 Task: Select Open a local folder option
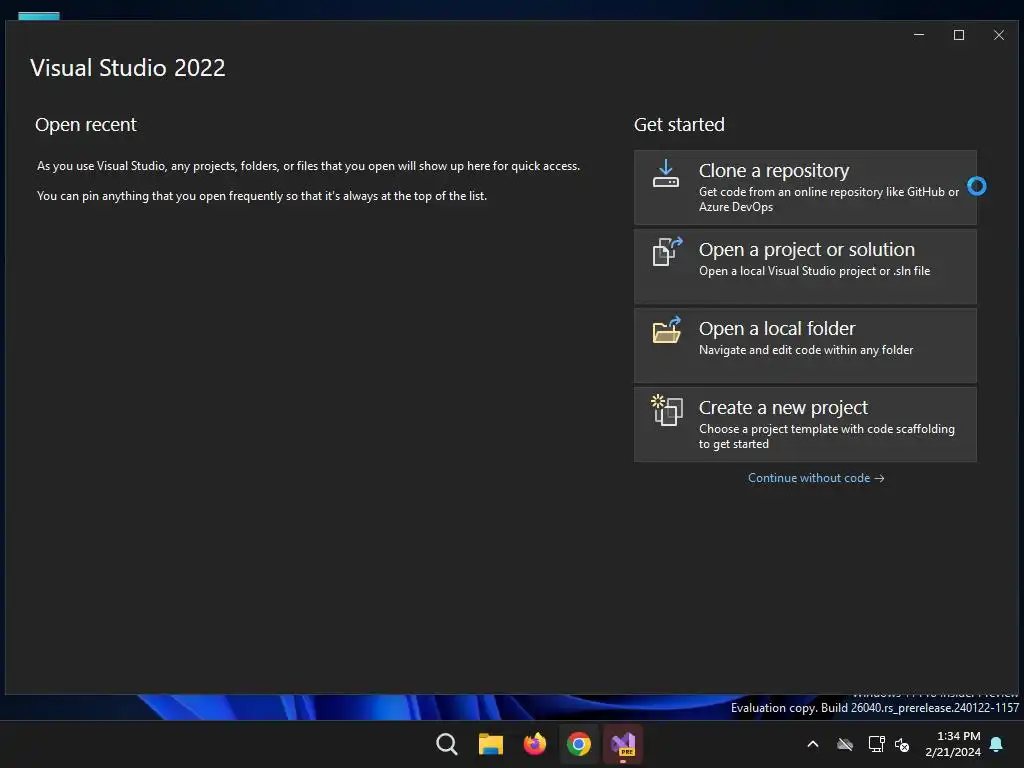click(x=805, y=345)
